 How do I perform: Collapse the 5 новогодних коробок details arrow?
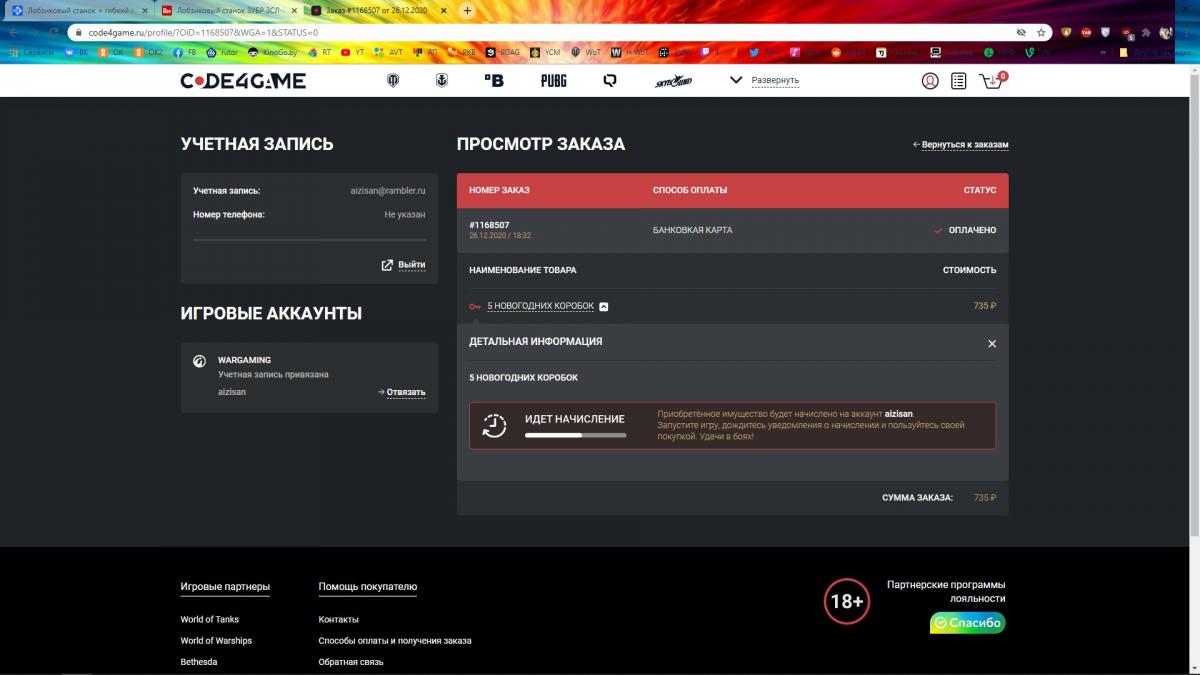(x=604, y=306)
